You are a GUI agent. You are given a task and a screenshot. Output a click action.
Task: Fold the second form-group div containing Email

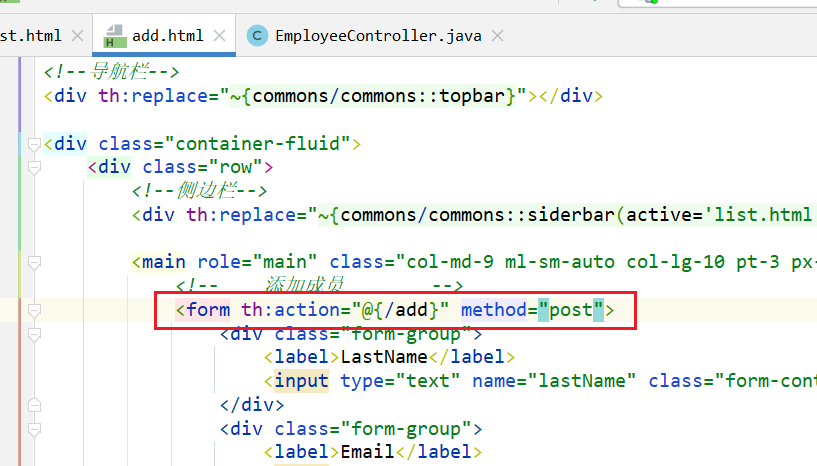[35, 429]
